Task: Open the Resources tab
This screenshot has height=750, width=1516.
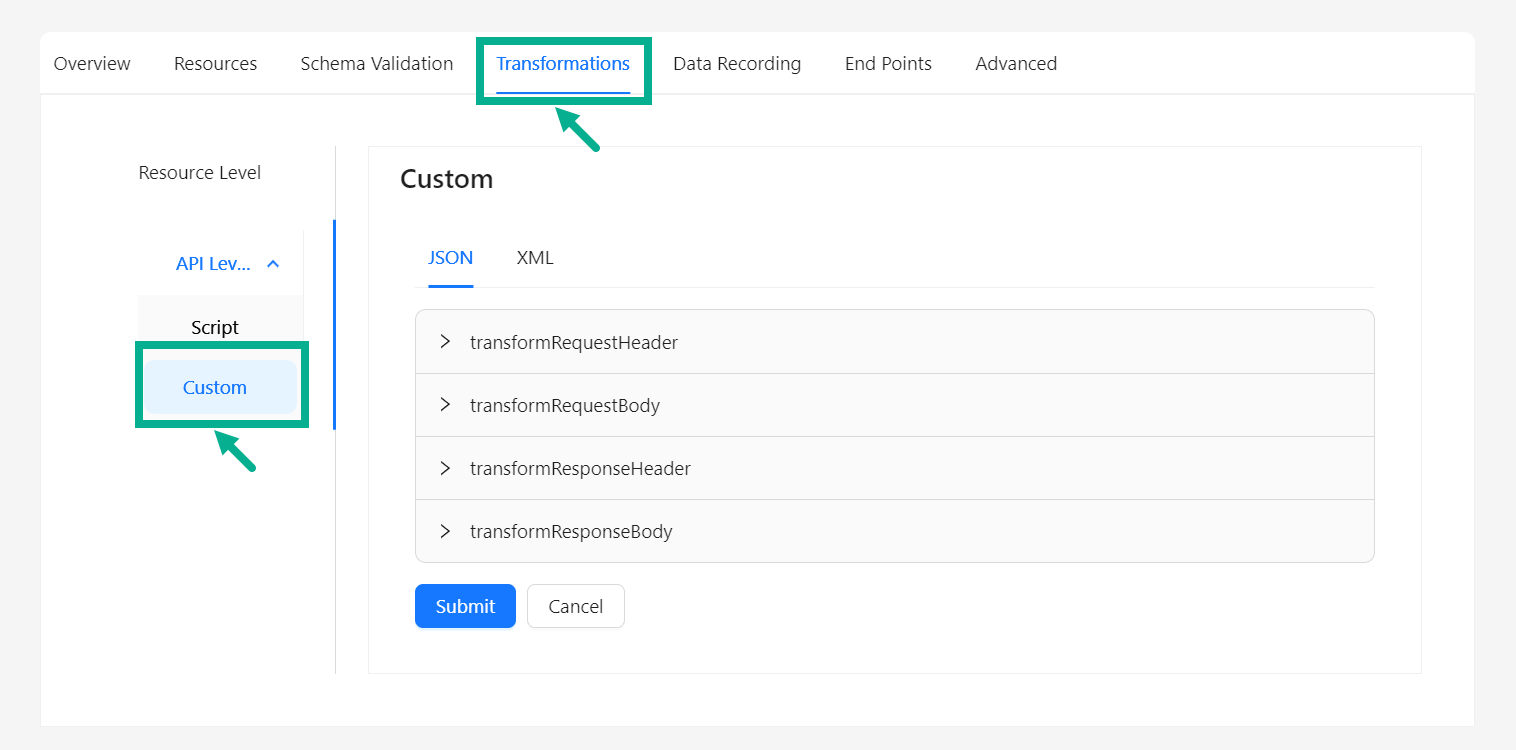Action: [x=215, y=64]
